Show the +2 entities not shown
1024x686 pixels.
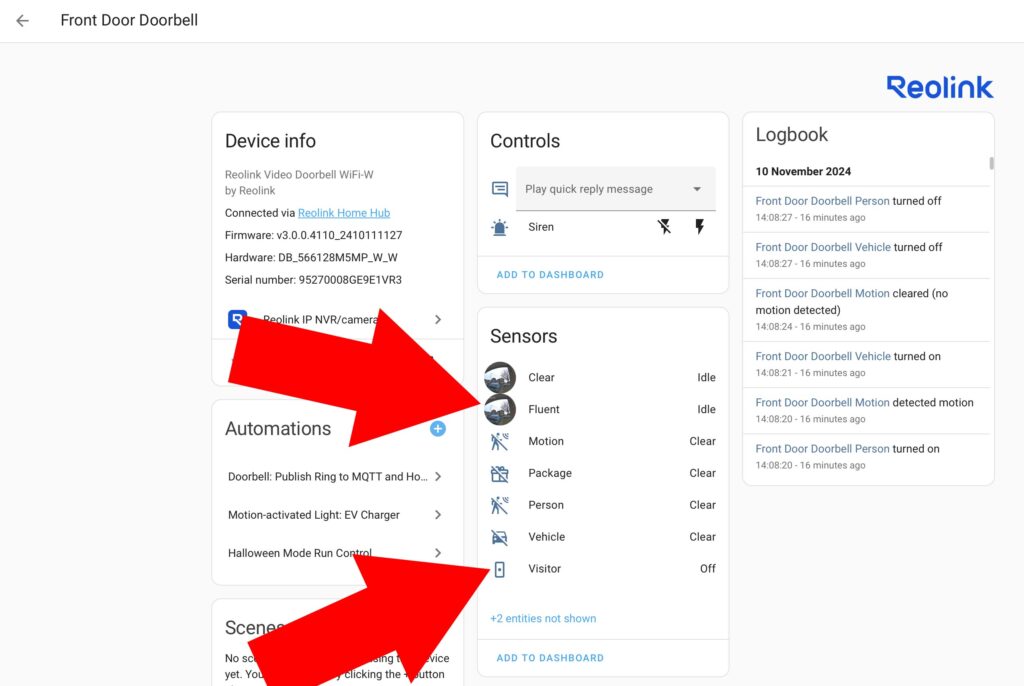543,619
